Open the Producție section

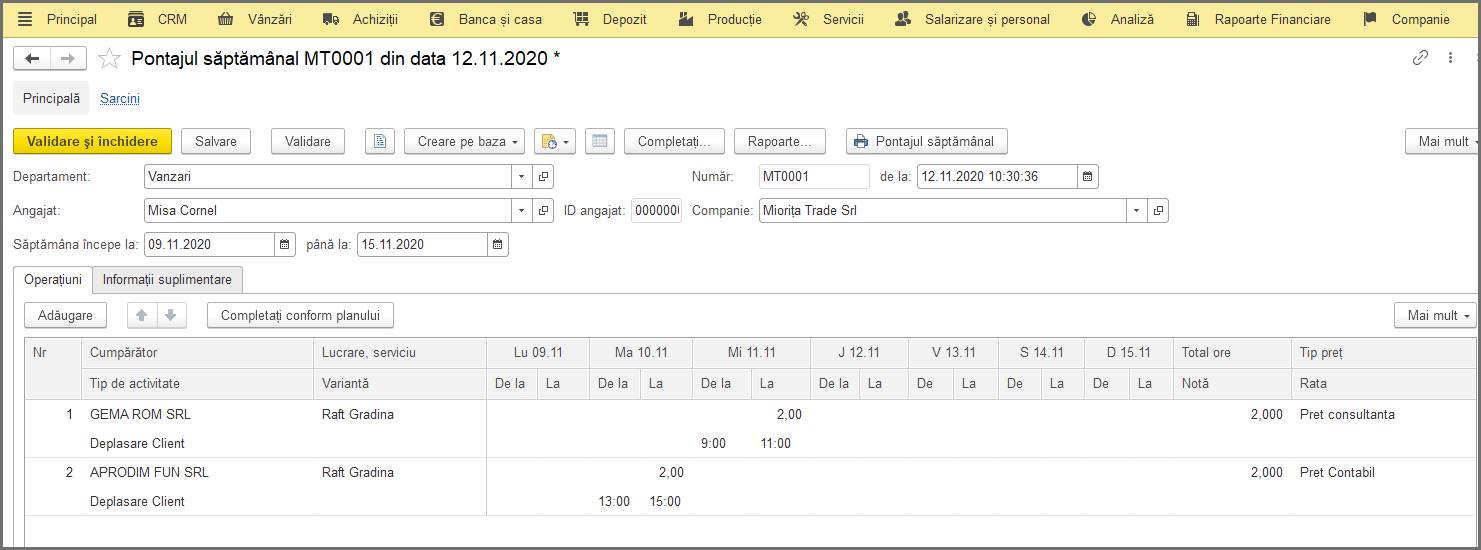point(720,19)
